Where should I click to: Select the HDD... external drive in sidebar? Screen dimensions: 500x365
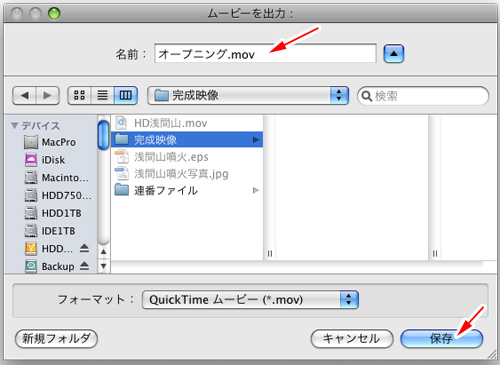click(50, 248)
